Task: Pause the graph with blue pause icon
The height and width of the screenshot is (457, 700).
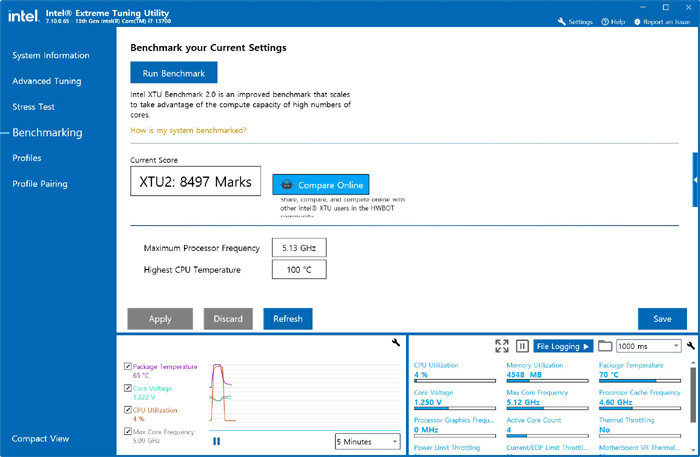Action: [x=217, y=441]
